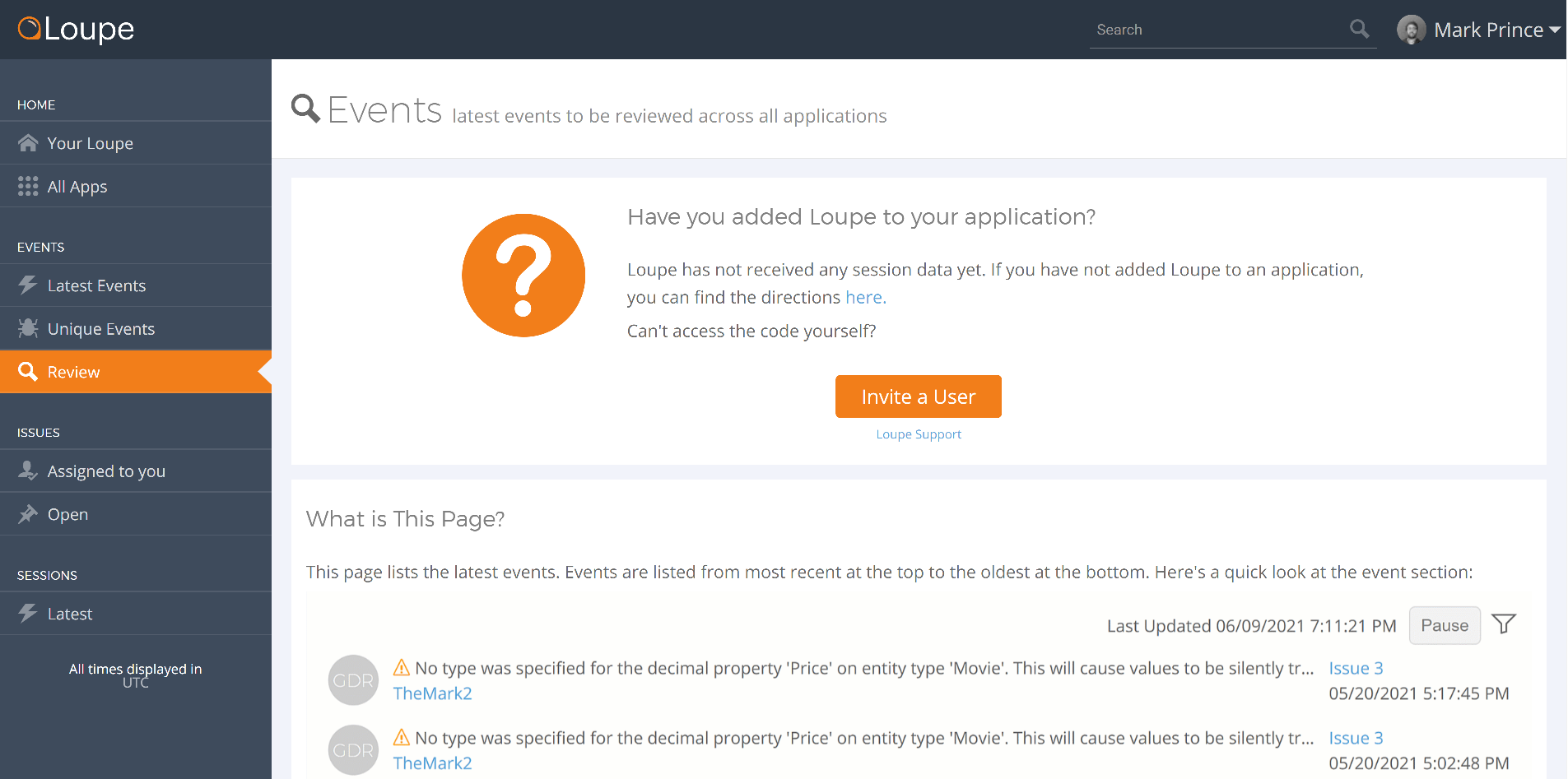1568x779 pixels.
Task: Select the Review menu item
Action: pos(136,372)
